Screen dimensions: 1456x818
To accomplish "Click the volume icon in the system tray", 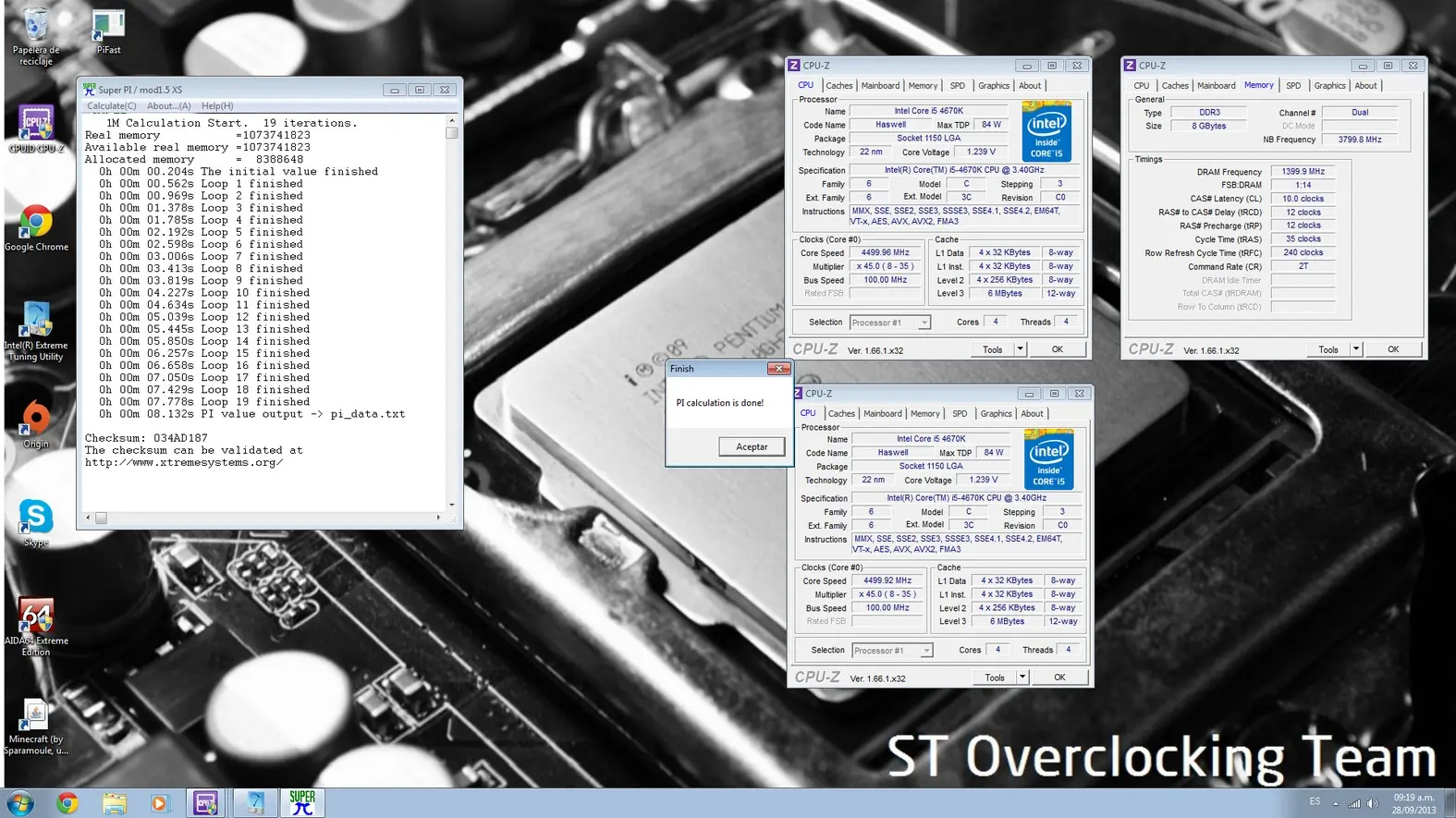I will (1373, 803).
